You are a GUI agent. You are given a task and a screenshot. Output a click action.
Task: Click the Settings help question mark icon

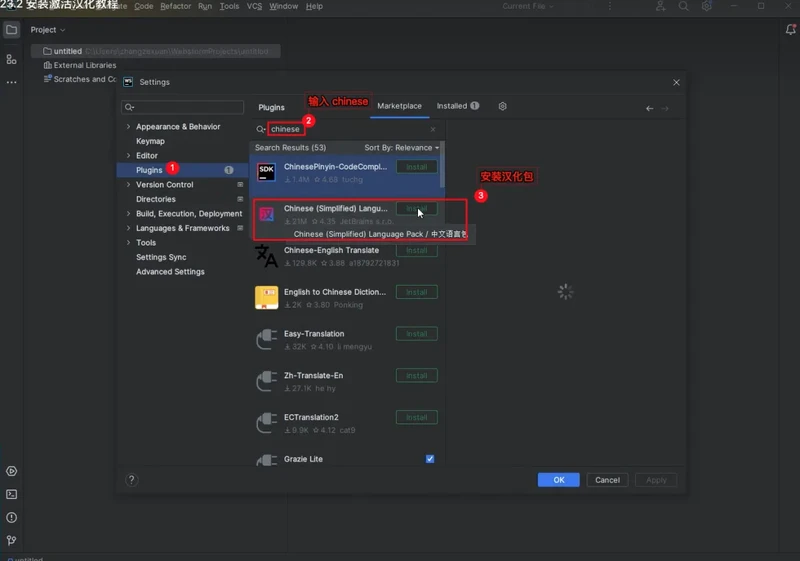tap(131, 480)
